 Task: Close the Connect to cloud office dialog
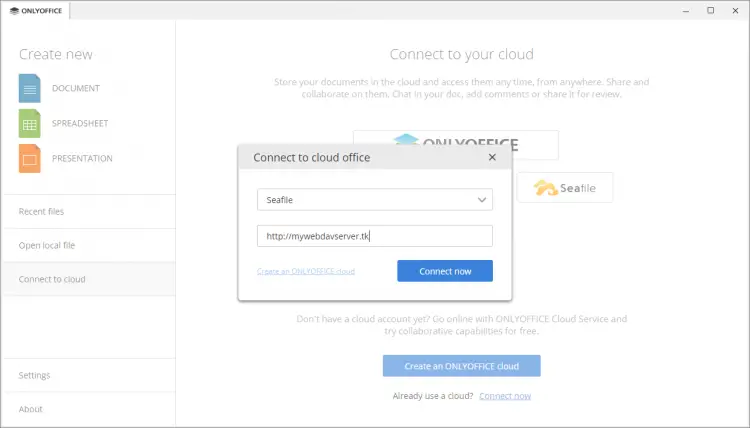click(492, 157)
